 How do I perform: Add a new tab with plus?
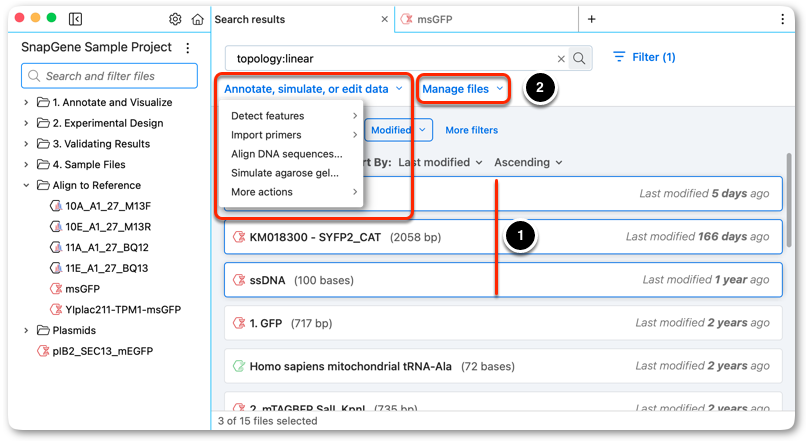(x=592, y=19)
